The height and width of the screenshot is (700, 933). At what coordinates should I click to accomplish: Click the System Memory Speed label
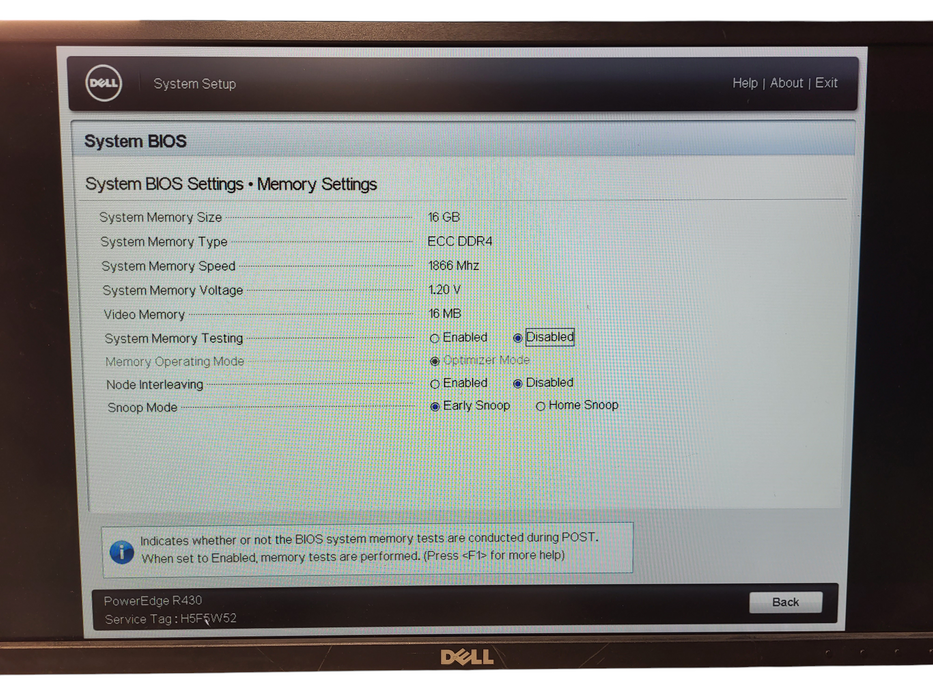168,266
